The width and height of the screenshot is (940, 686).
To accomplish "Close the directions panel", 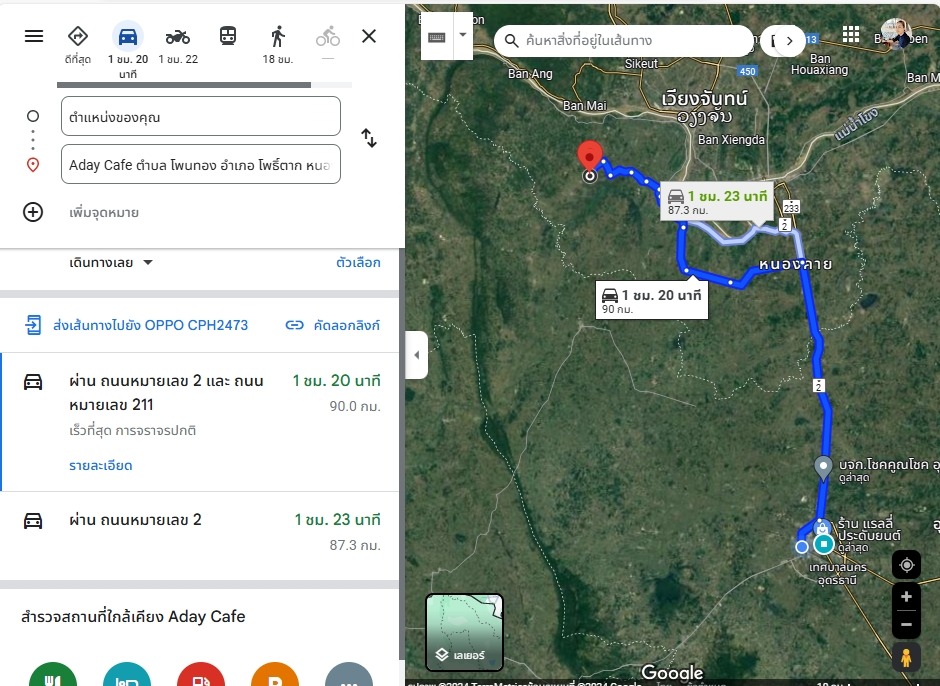I will (x=369, y=36).
